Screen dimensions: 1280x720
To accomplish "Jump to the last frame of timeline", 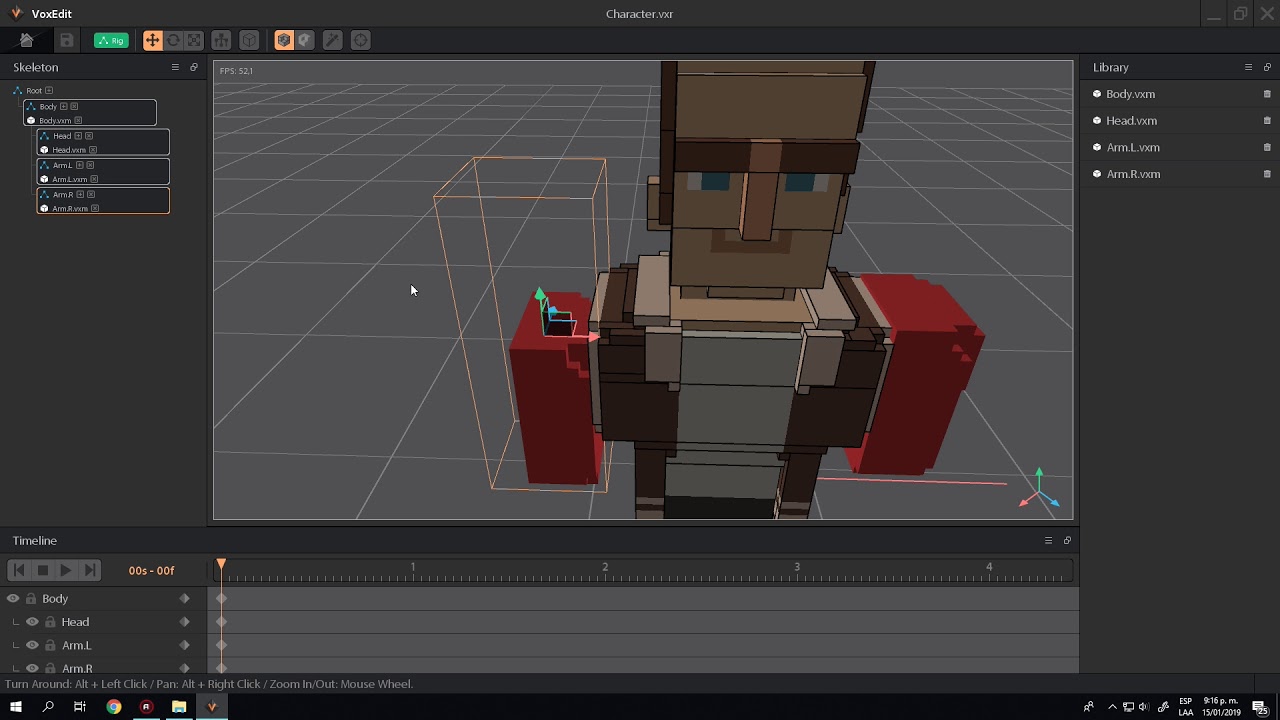I will [x=90, y=570].
